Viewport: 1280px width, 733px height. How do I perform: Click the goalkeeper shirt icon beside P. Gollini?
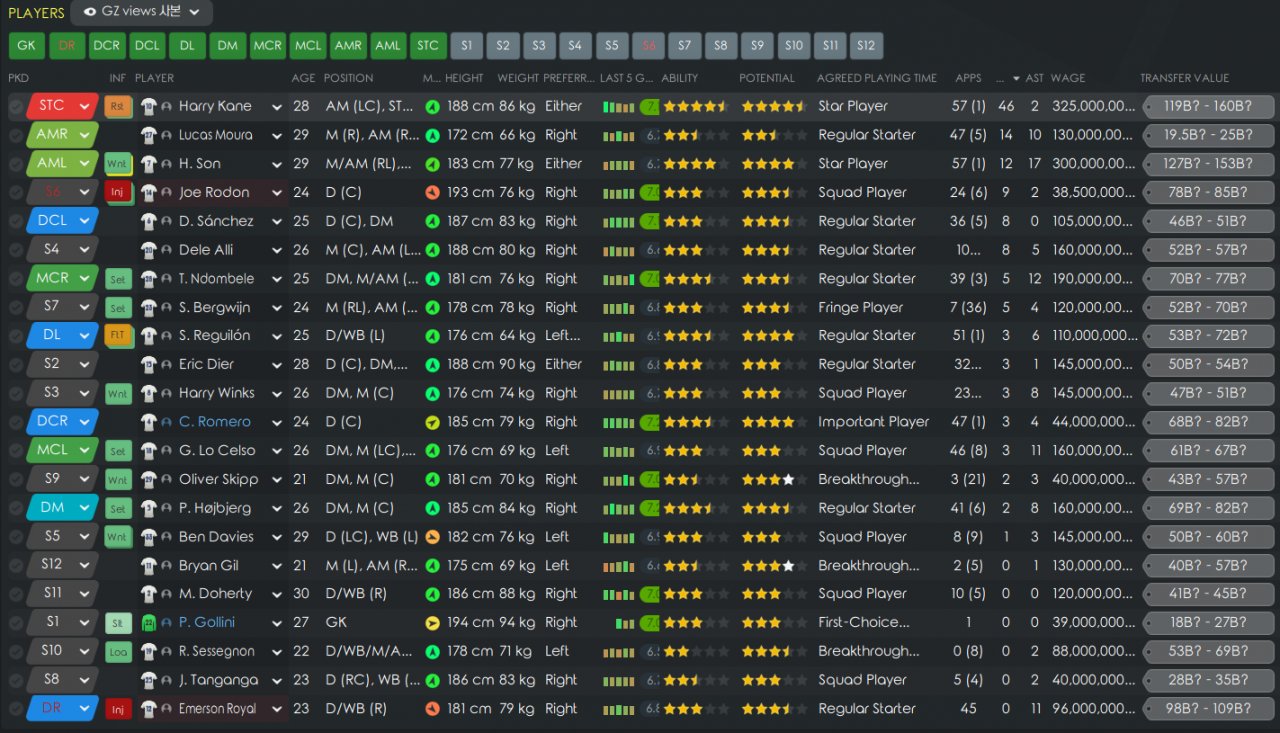(x=149, y=623)
